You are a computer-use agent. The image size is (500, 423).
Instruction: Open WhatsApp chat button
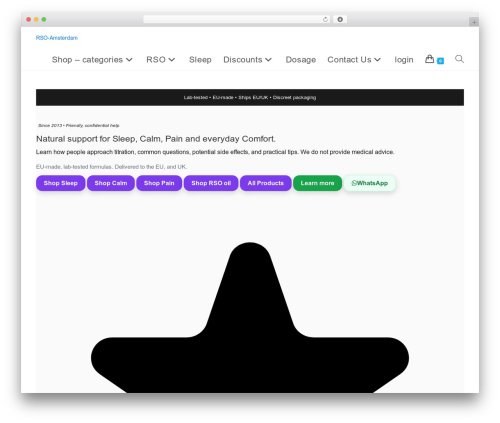[370, 183]
